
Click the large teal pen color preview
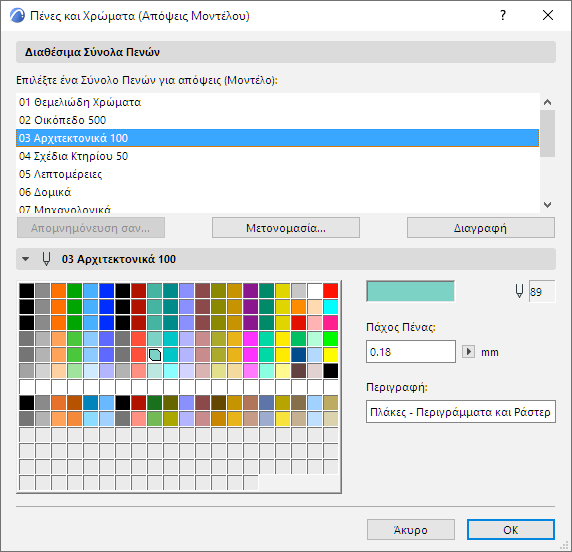[410, 291]
